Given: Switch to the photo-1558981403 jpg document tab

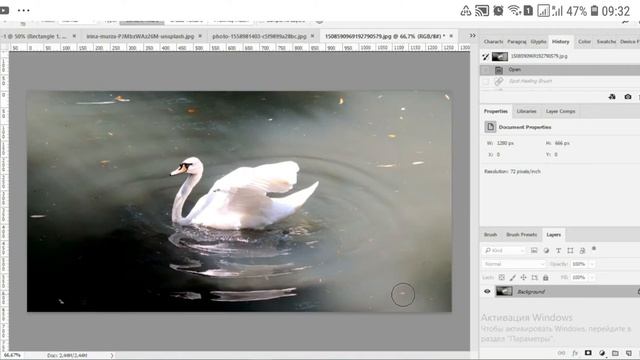Looking at the screenshot, I should coord(259,36).
